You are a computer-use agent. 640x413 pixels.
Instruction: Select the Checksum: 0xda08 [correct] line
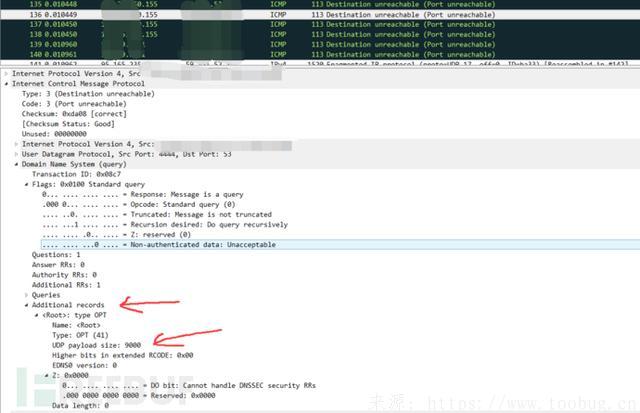coord(72,114)
